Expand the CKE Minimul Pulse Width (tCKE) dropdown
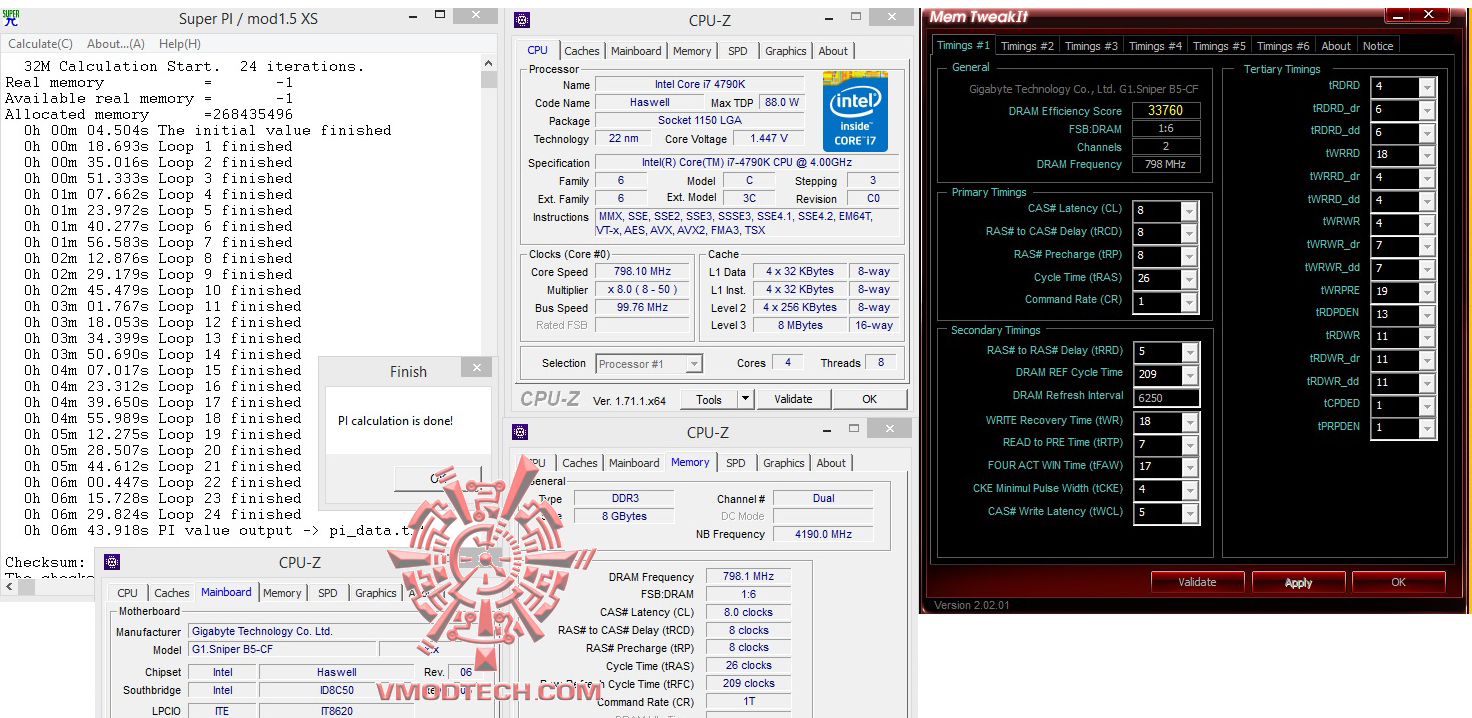Image resolution: width=1472 pixels, height=718 pixels. coord(1189,491)
